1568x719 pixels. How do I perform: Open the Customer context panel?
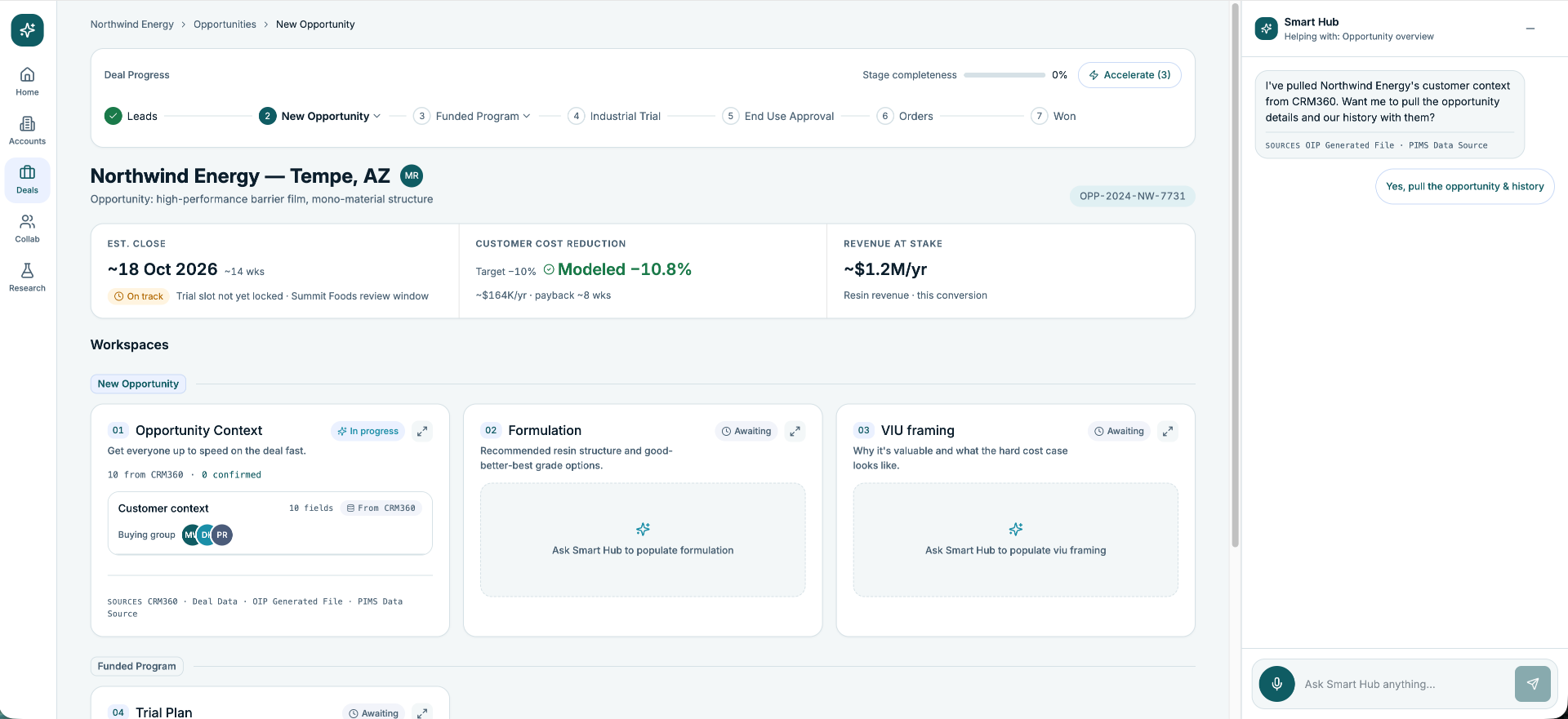[x=269, y=523]
